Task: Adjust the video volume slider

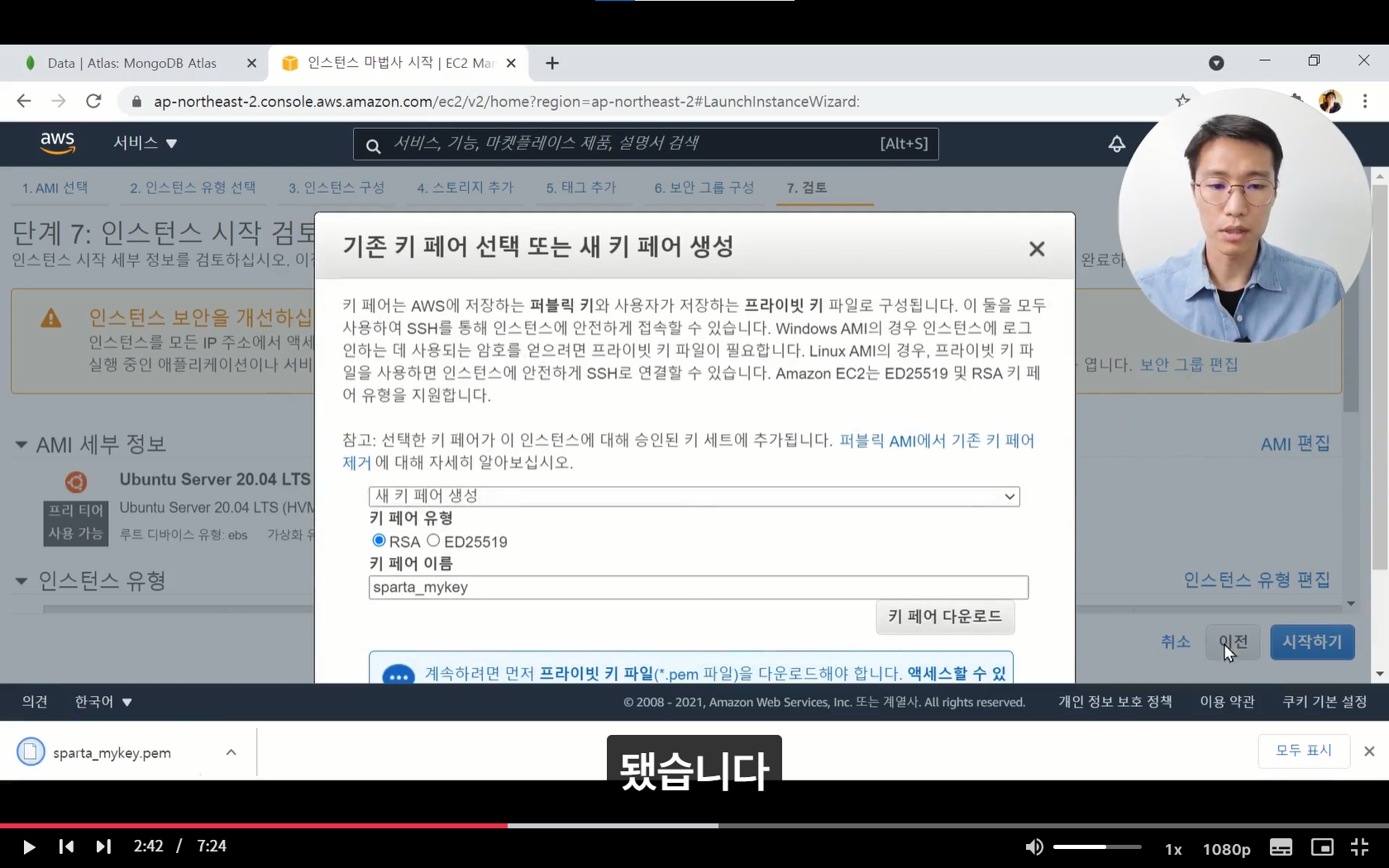Action: [1097, 847]
